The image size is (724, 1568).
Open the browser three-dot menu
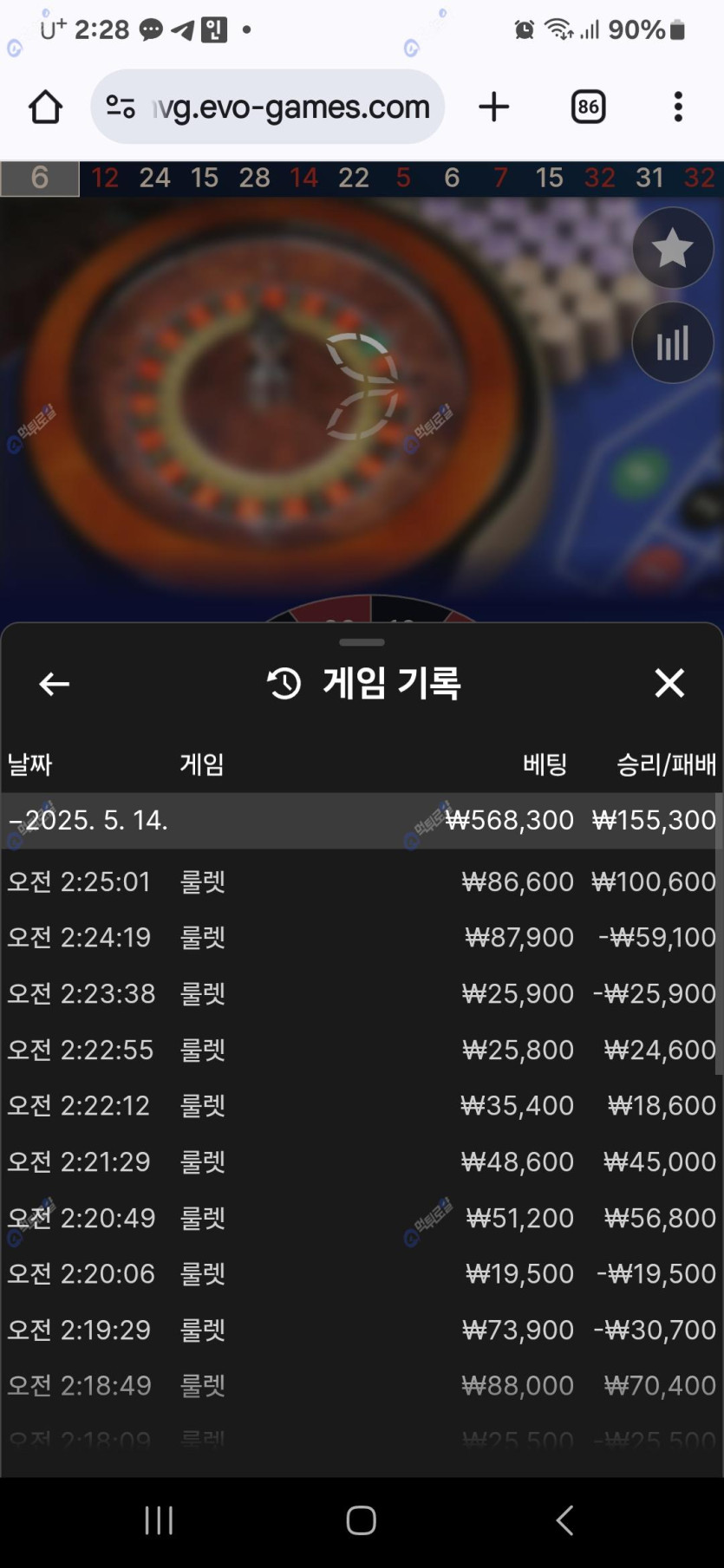(678, 107)
